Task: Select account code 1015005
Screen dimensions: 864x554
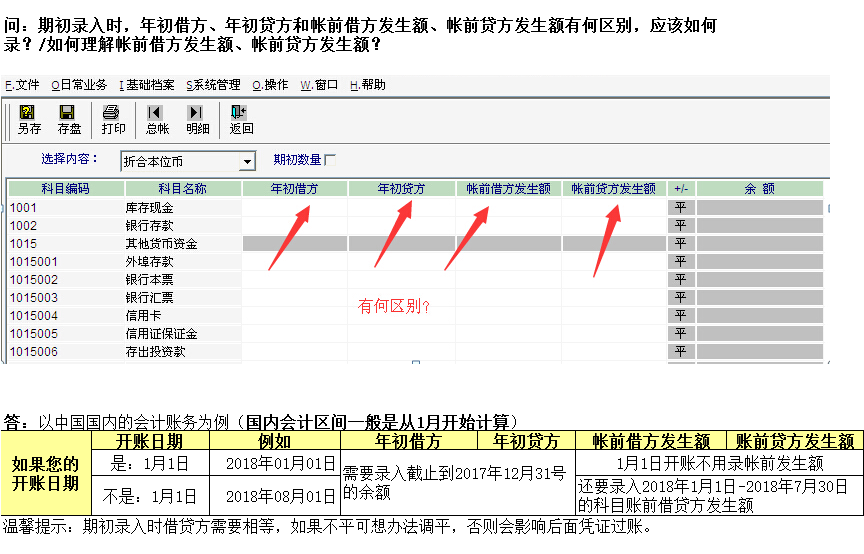Action: tap(34, 334)
